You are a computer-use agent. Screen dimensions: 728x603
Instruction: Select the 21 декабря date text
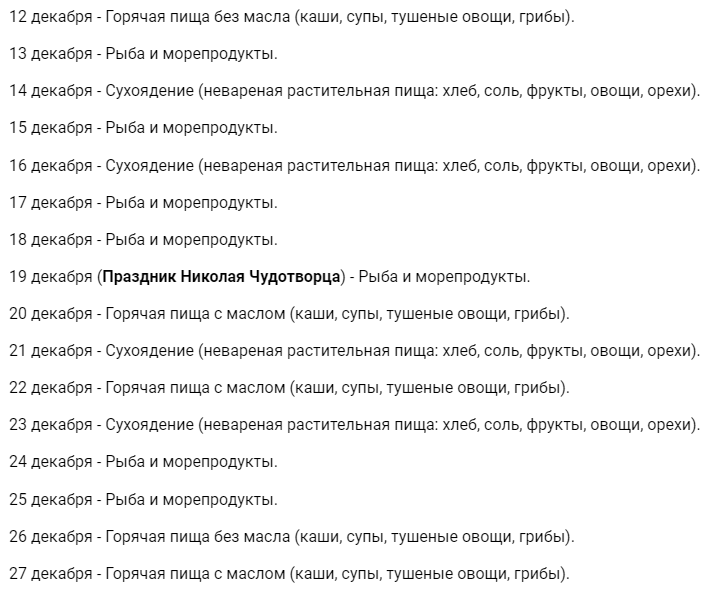pos(51,351)
